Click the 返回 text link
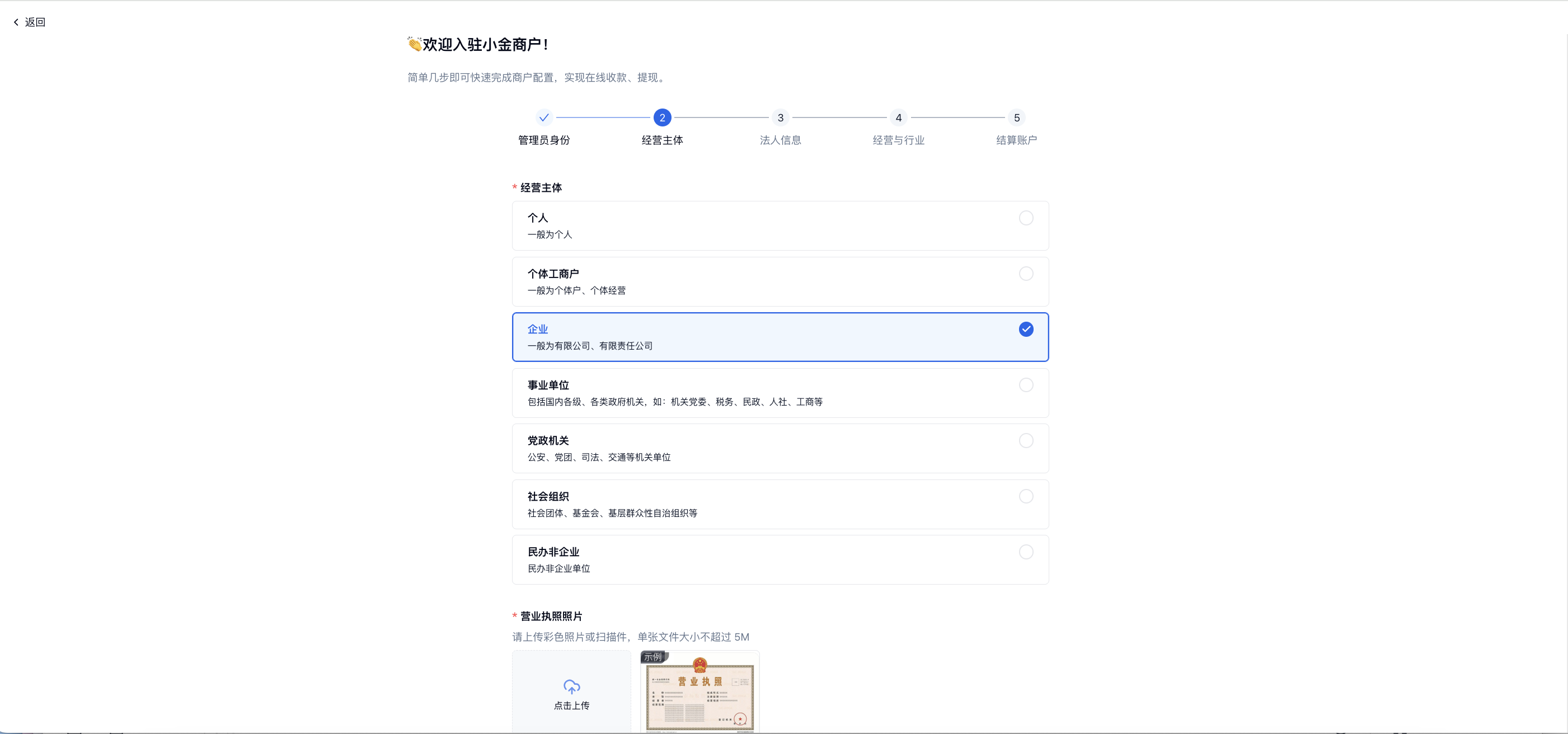Screen dimensions: 1568x734 click(x=35, y=22)
